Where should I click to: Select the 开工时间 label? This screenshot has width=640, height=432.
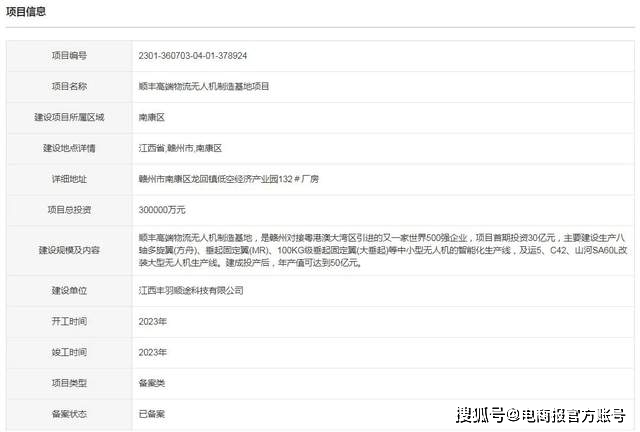pyautogui.click(x=69, y=321)
